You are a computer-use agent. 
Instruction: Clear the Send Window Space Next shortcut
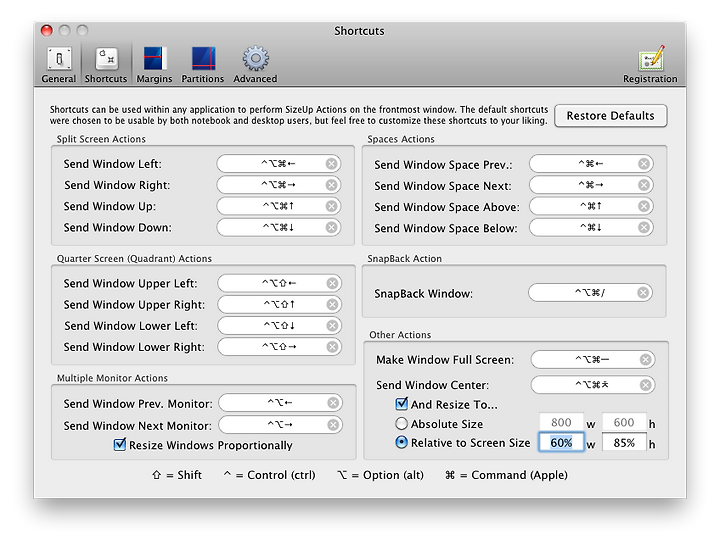coord(644,185)
